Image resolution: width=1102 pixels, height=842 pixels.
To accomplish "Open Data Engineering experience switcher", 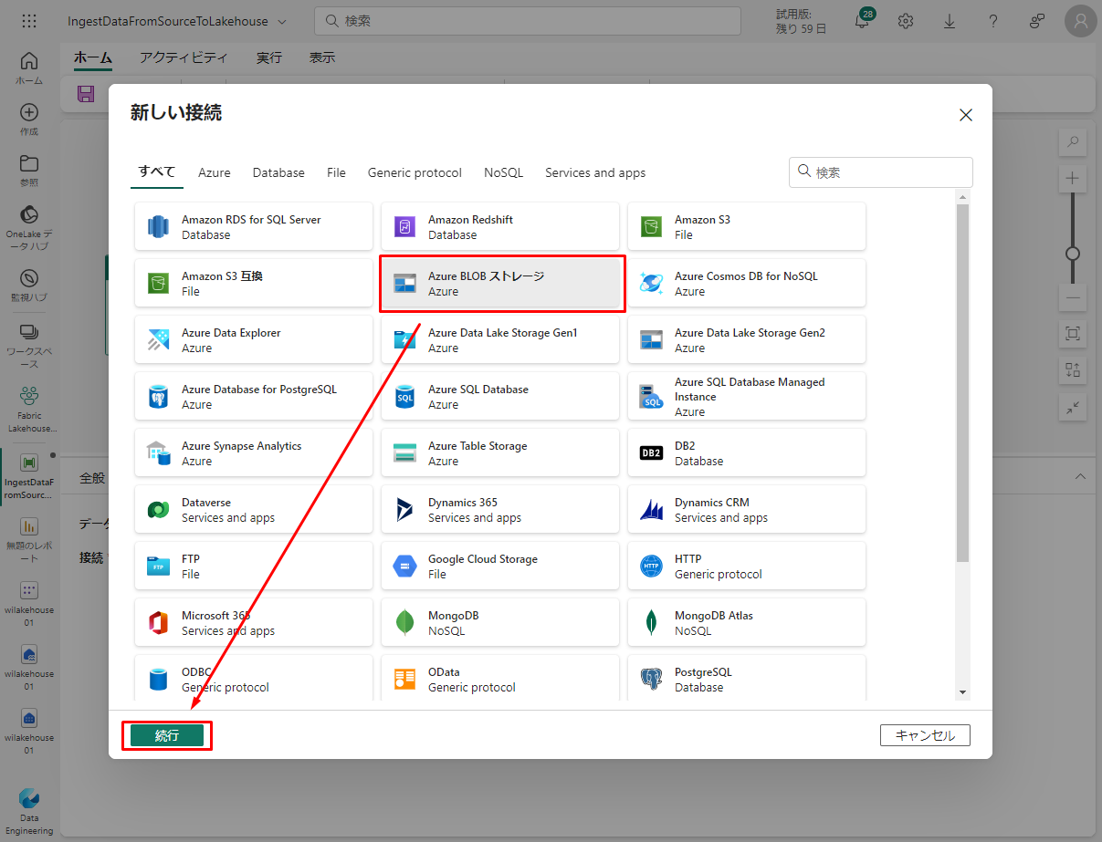I will [29, 812].
